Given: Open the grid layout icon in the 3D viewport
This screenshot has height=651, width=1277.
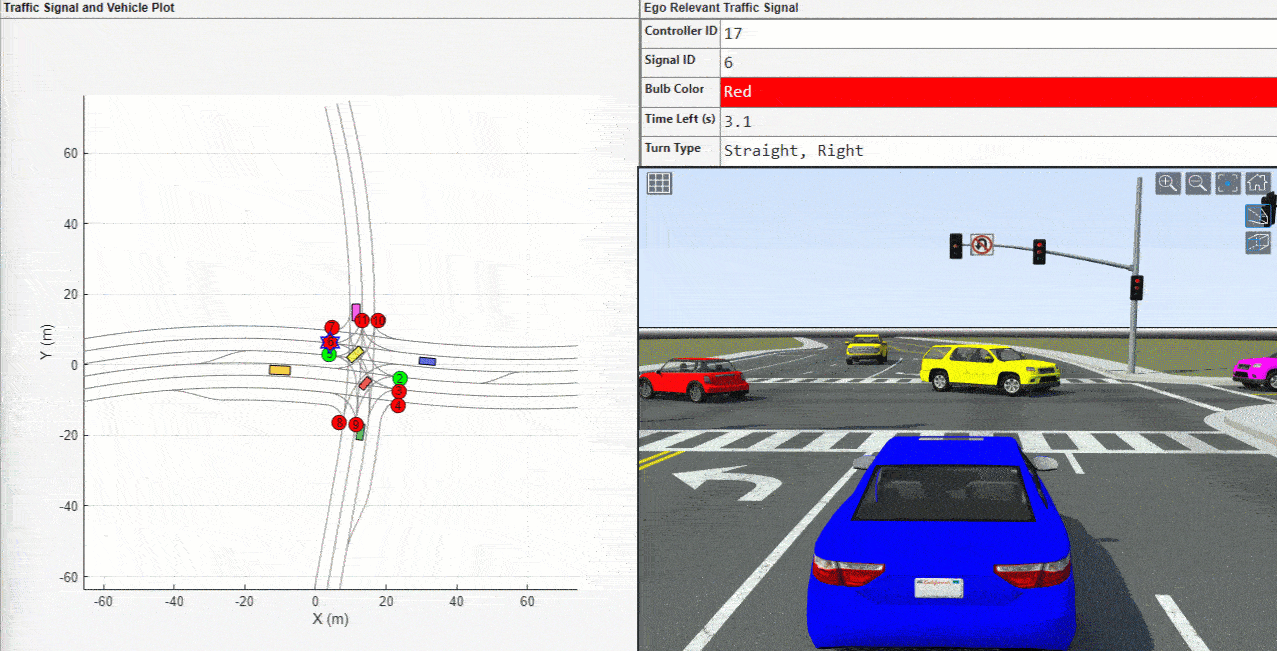Looking at the screenshot, I should pyautogui.click(x=658, y=182).
